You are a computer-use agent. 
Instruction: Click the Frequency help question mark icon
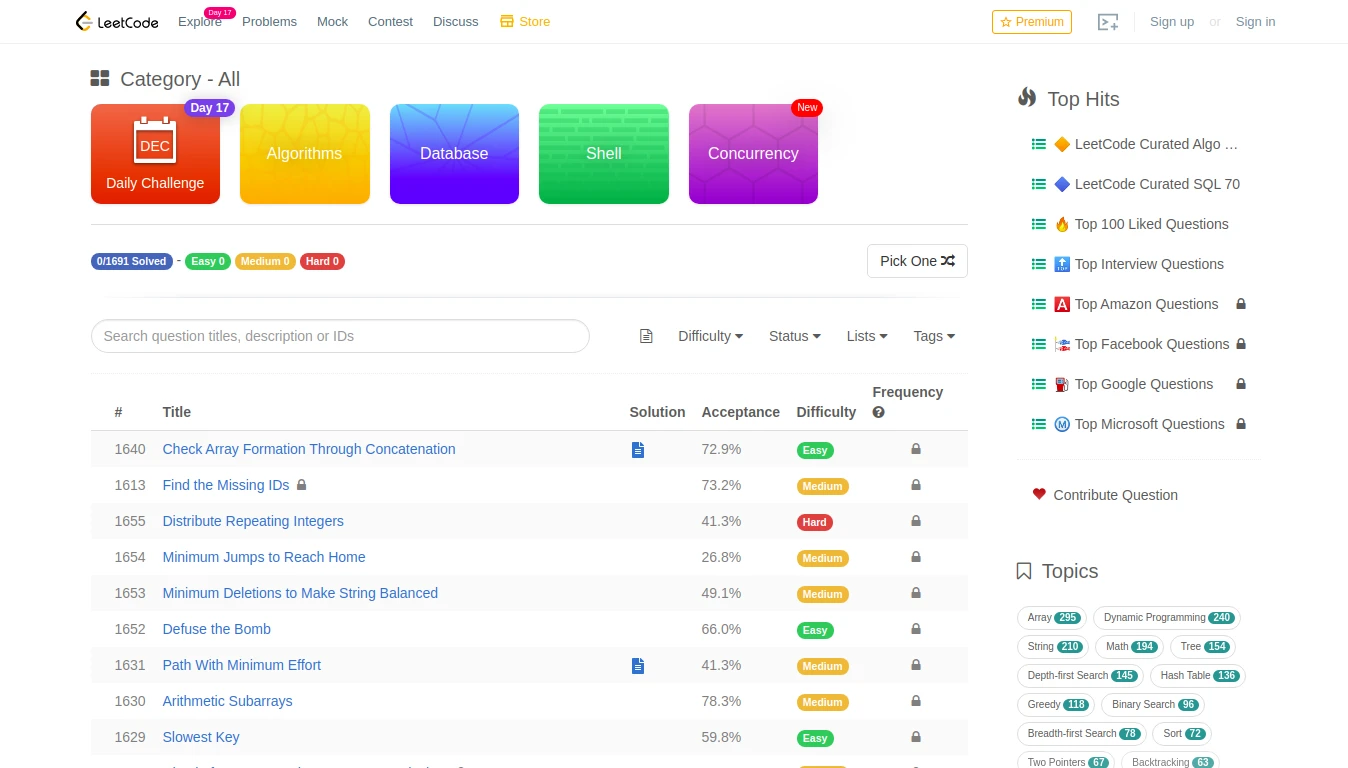point(878,412)
